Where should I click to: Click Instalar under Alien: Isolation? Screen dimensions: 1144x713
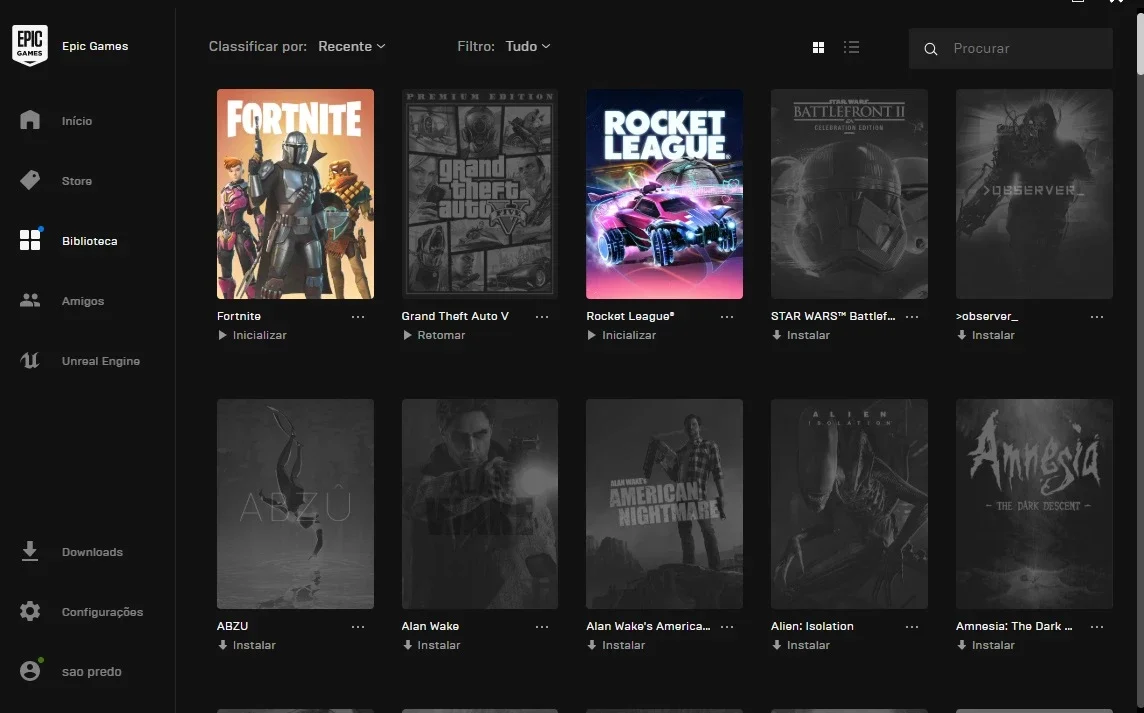coord(800,645)
